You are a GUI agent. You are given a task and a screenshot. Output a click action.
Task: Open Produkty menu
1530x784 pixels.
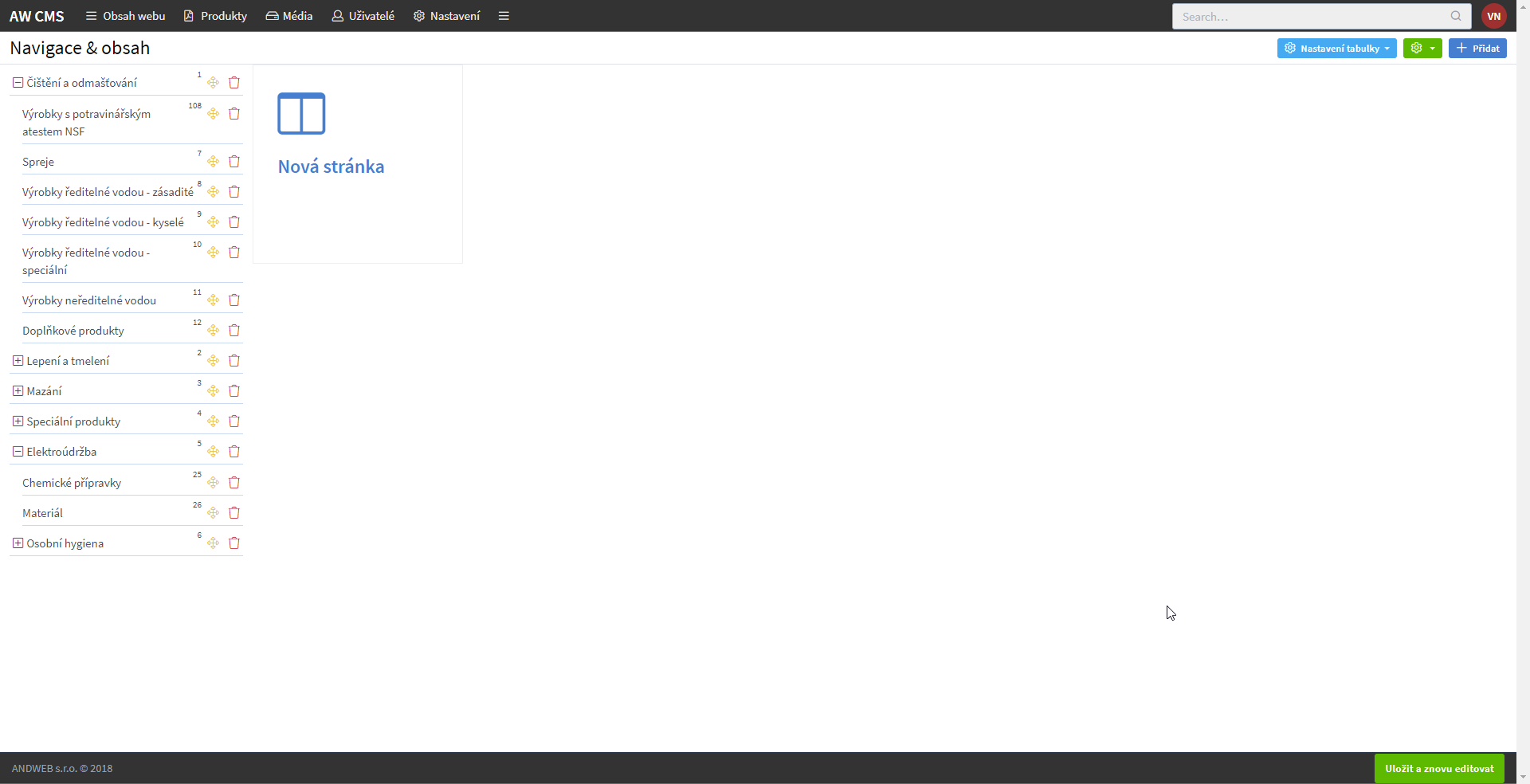pos(215,16)
